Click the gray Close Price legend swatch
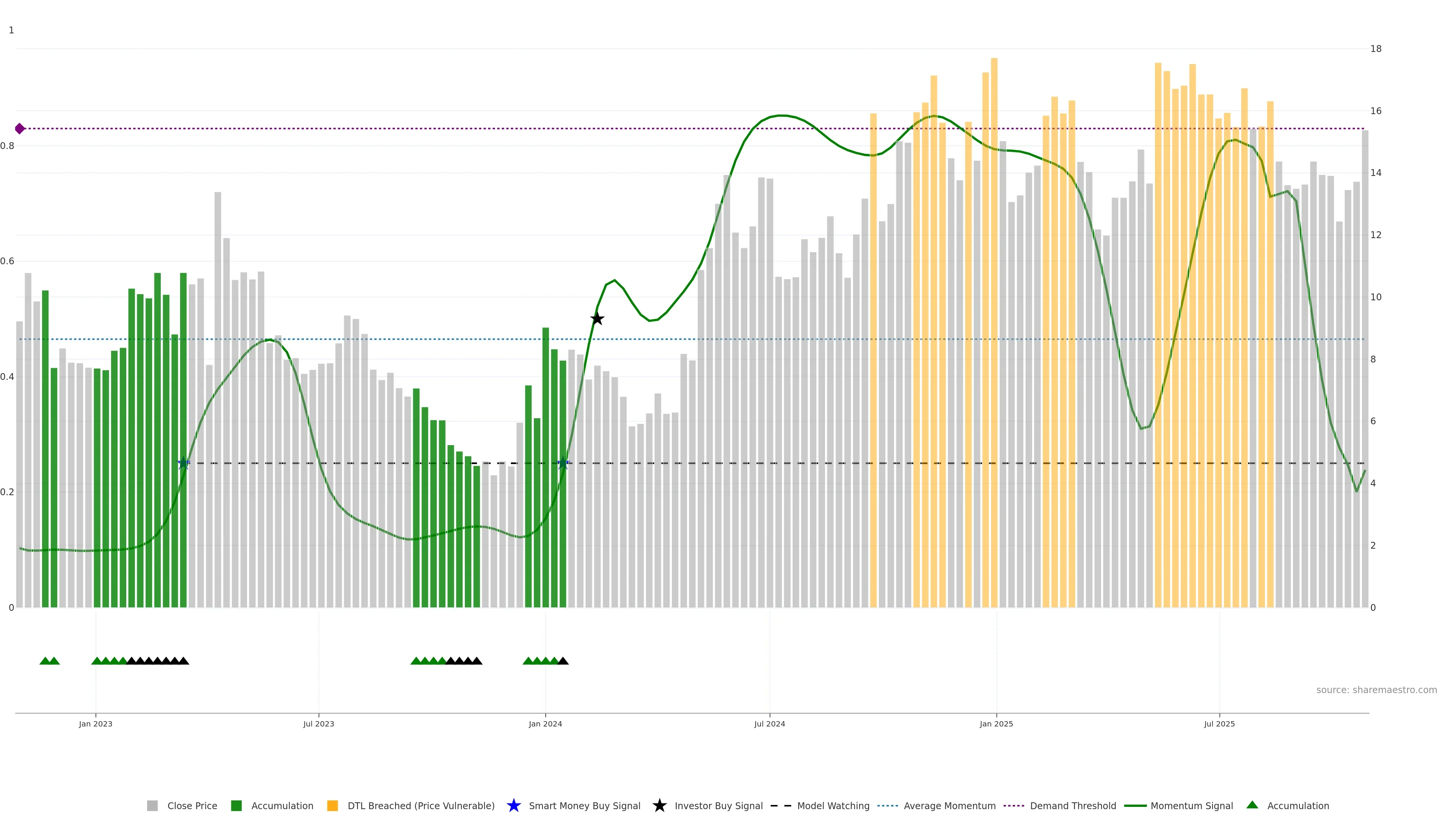 (x=152, y=805)
